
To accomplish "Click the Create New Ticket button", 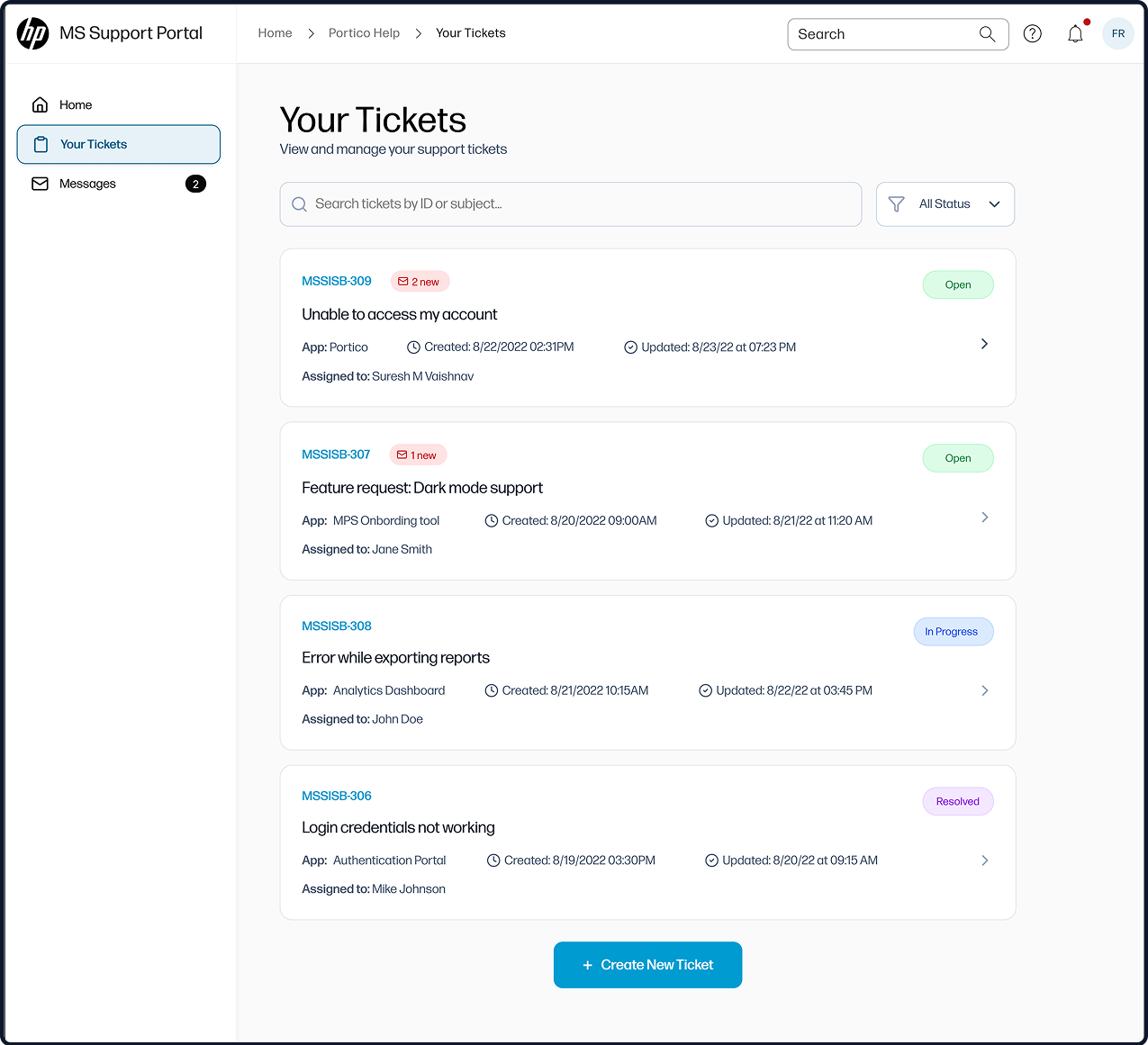I will point(647,965).
